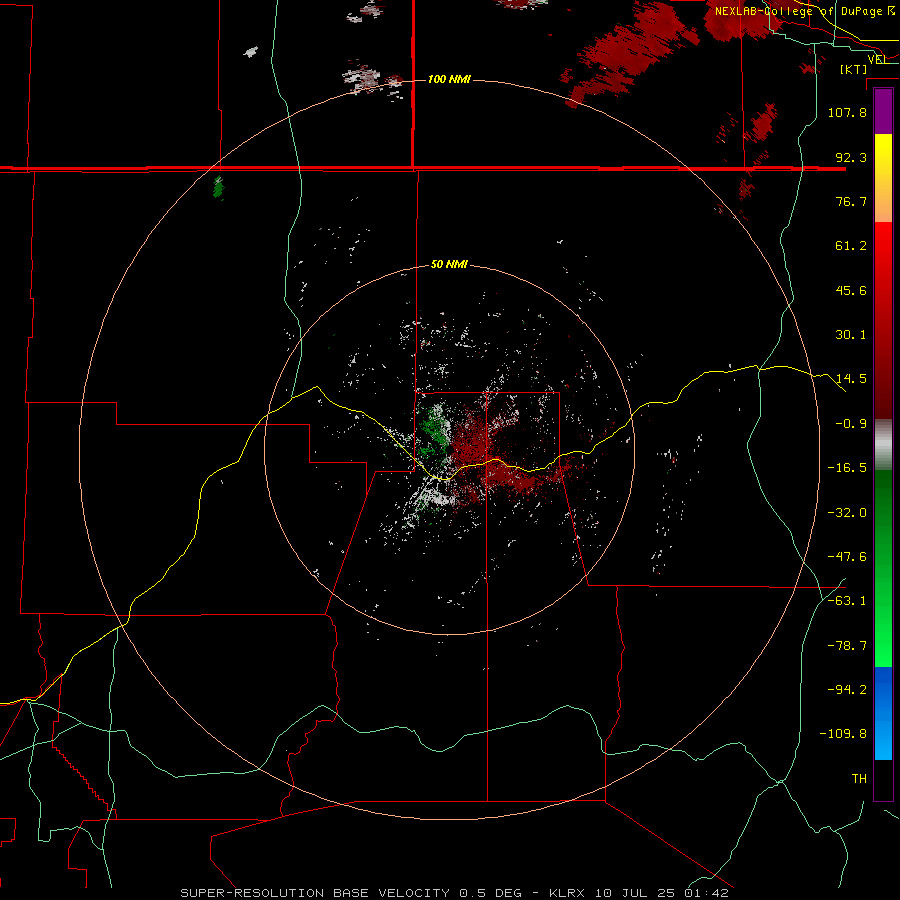The width and height of the screenshot is (900, 900).
Task: Click the TH legend label
Action: (x=859, y=779)
